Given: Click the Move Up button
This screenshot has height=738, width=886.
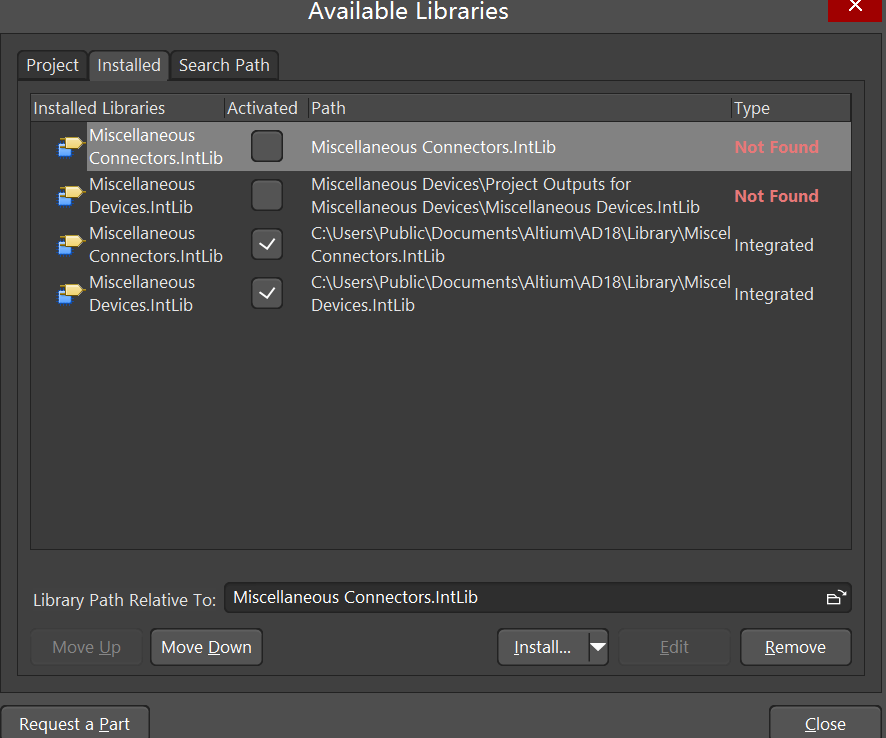Looking at the screenshot, I should click(x=86, y=647).
